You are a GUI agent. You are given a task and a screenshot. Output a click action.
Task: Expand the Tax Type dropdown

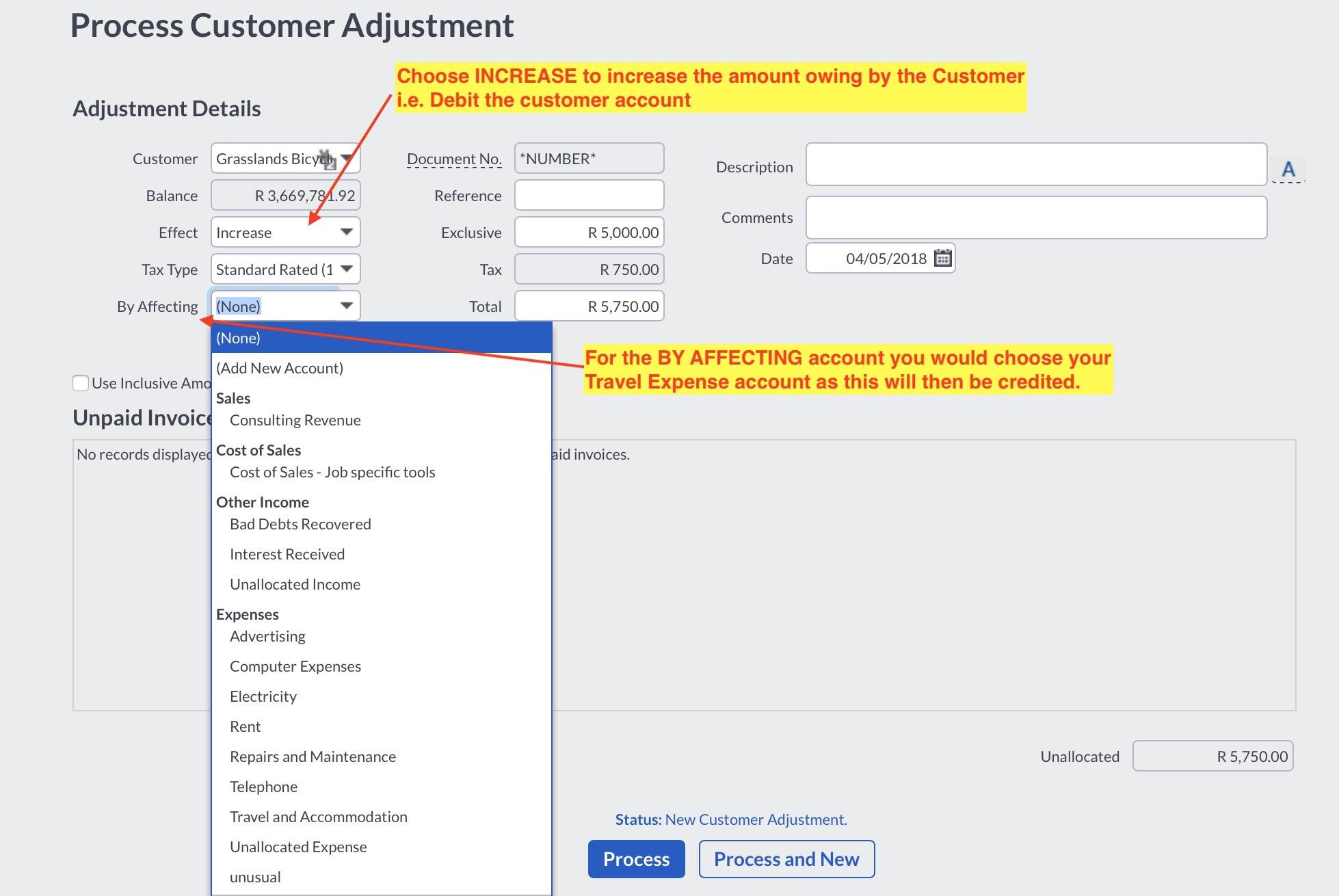pyautogui.click(x=346, y=269)
